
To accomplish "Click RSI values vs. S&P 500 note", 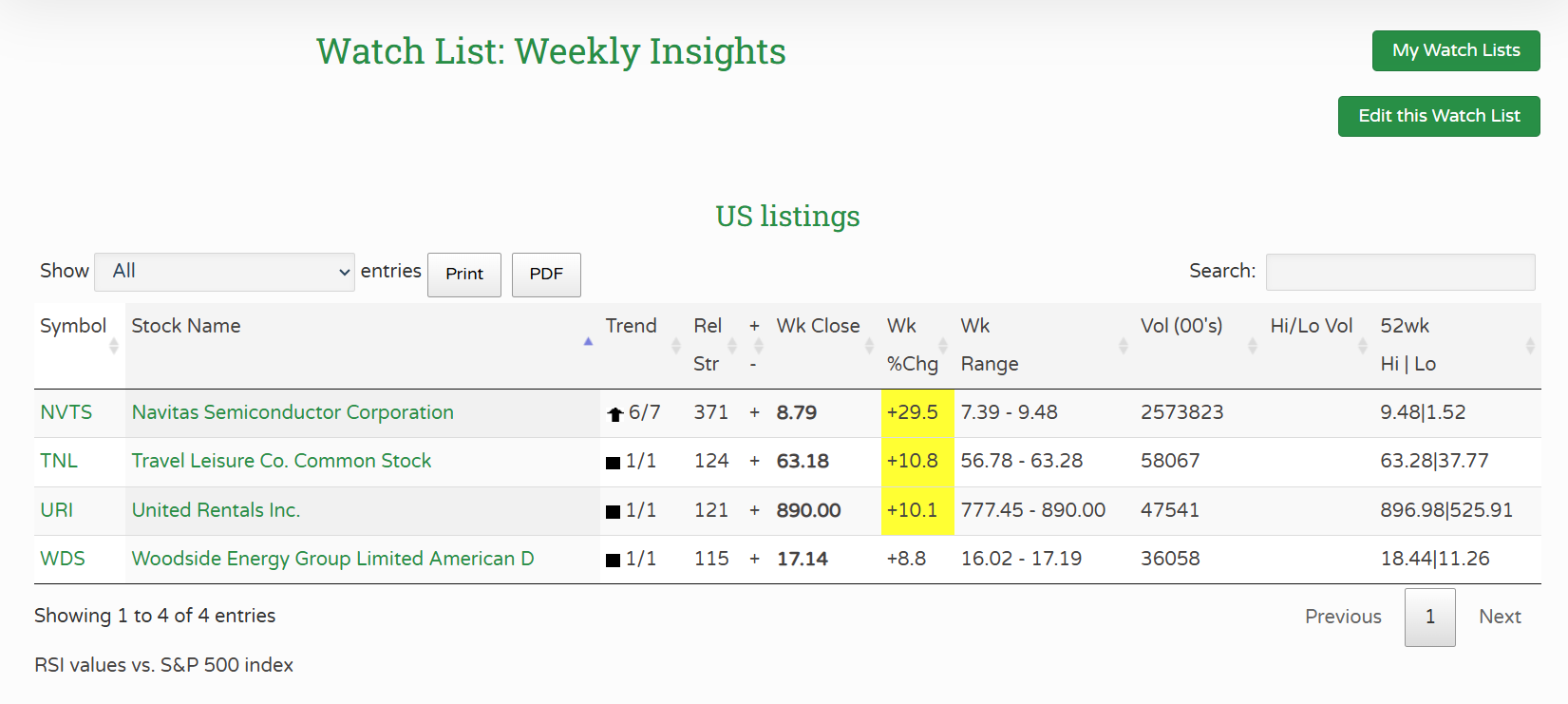I will point(163,665).
